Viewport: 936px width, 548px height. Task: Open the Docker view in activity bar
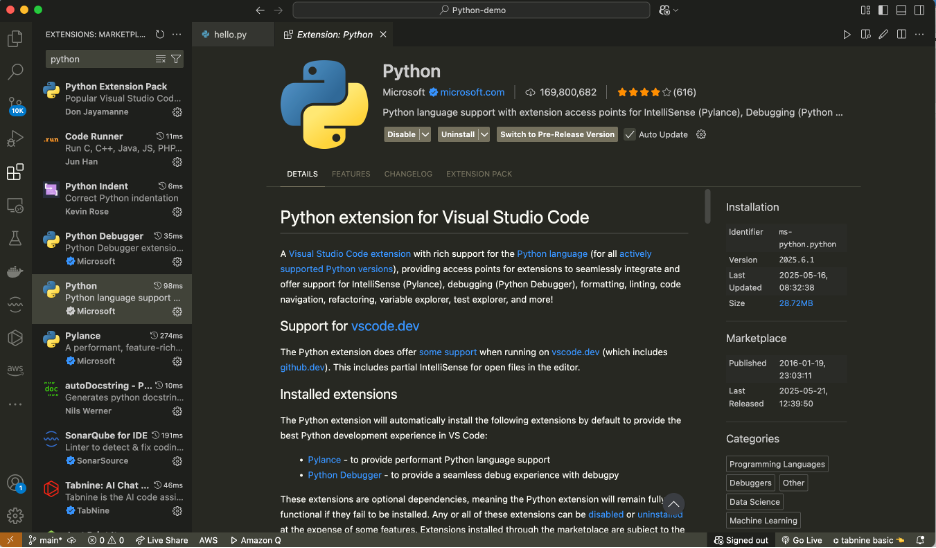pyautogui.click(x=15, y=271)
